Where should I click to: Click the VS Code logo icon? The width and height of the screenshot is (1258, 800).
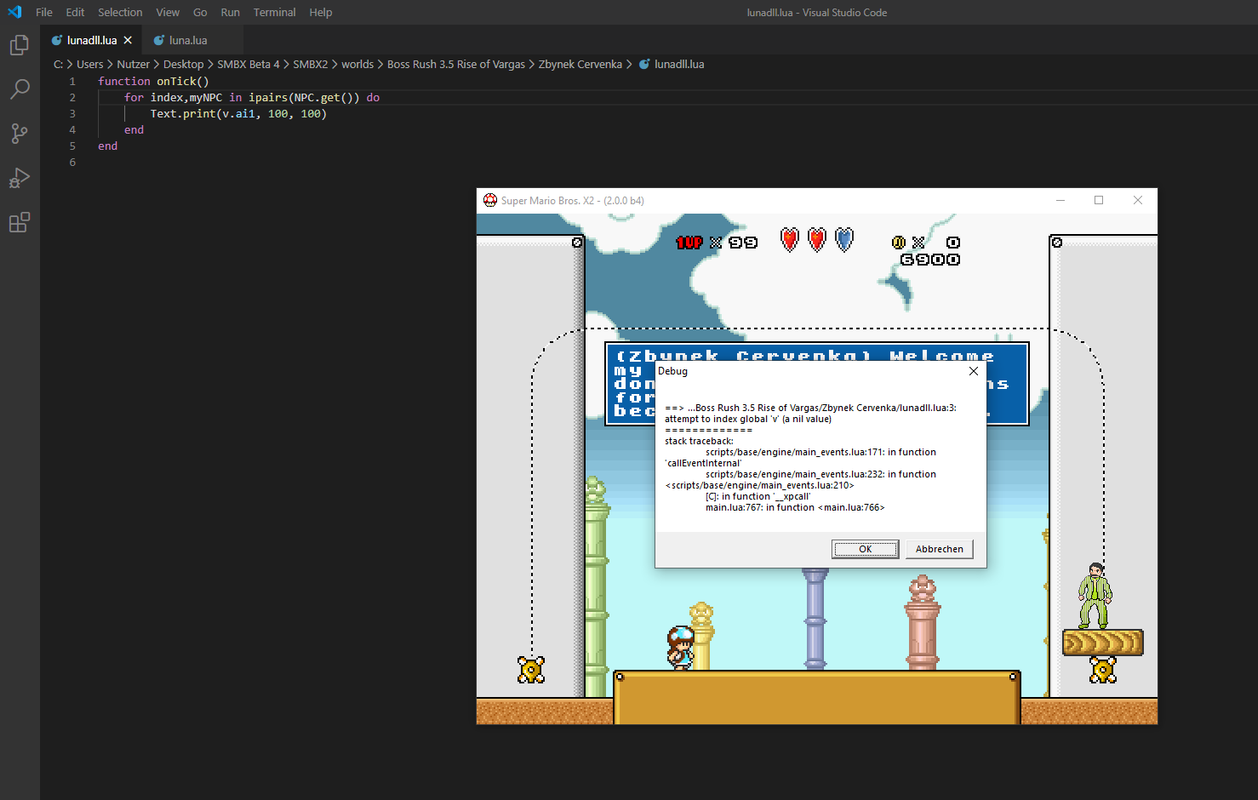point(14,12)
